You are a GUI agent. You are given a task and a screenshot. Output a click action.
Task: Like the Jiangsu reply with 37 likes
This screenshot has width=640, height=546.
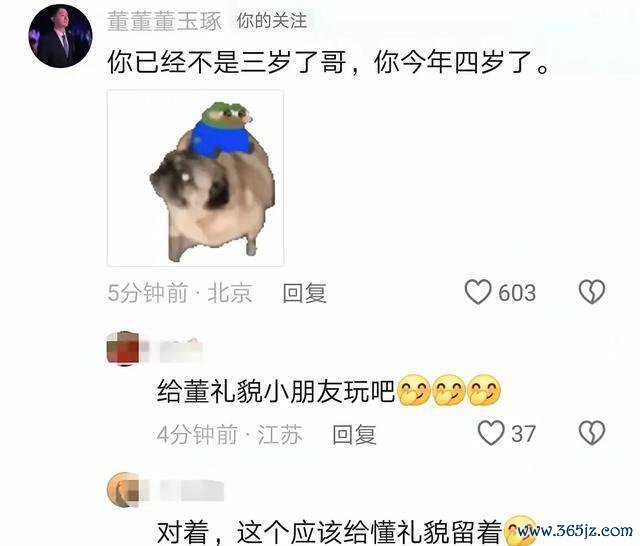coord(491,433)
